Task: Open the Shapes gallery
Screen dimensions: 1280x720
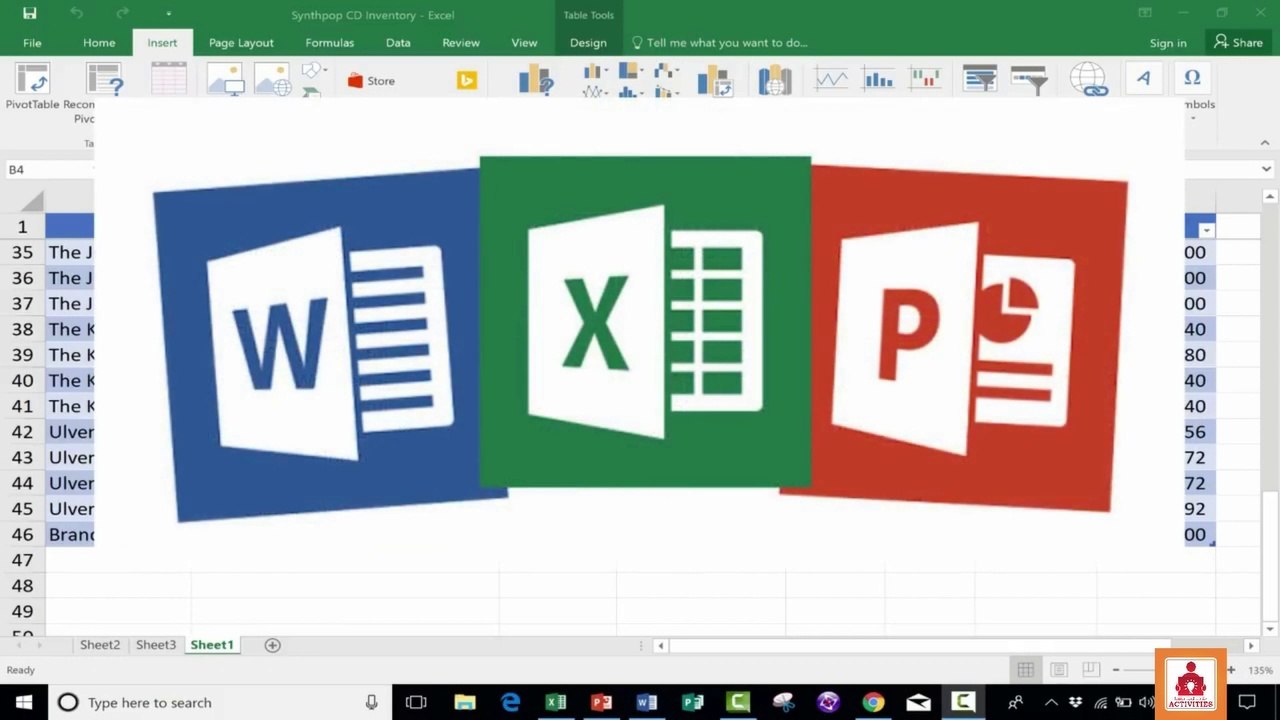Action: [314, 70]
